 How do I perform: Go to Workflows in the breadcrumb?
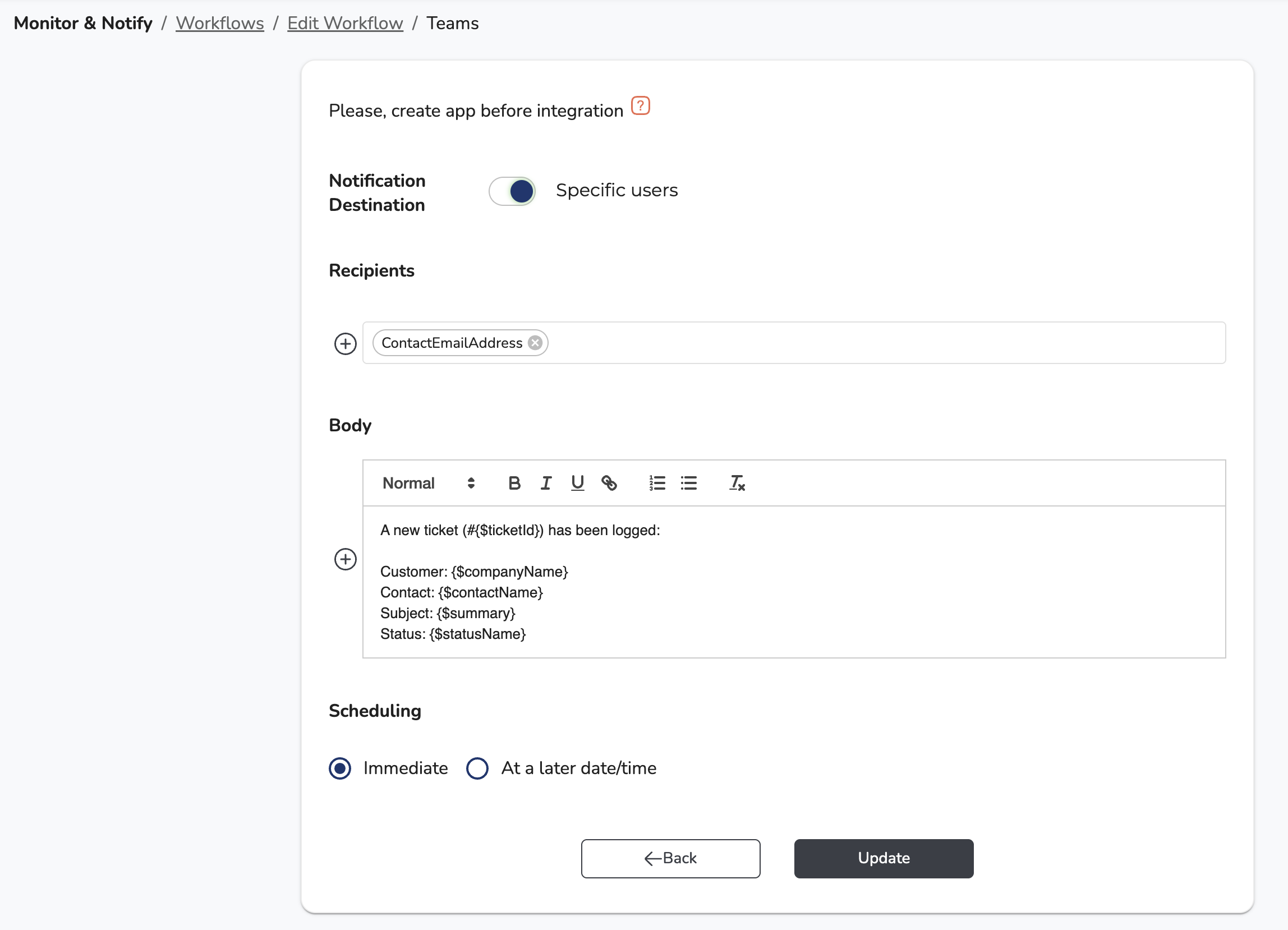[220, 24]
